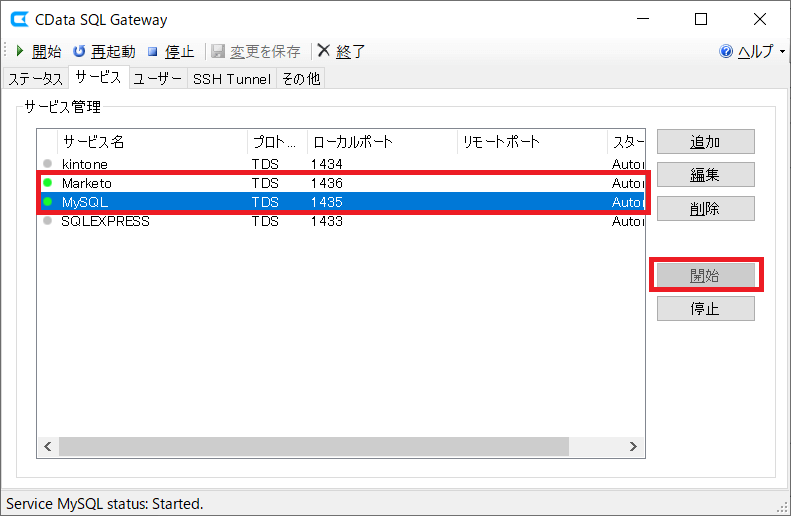Click the green Start icon in the toolbar
The image size is (791, 516).
point(20,51)
